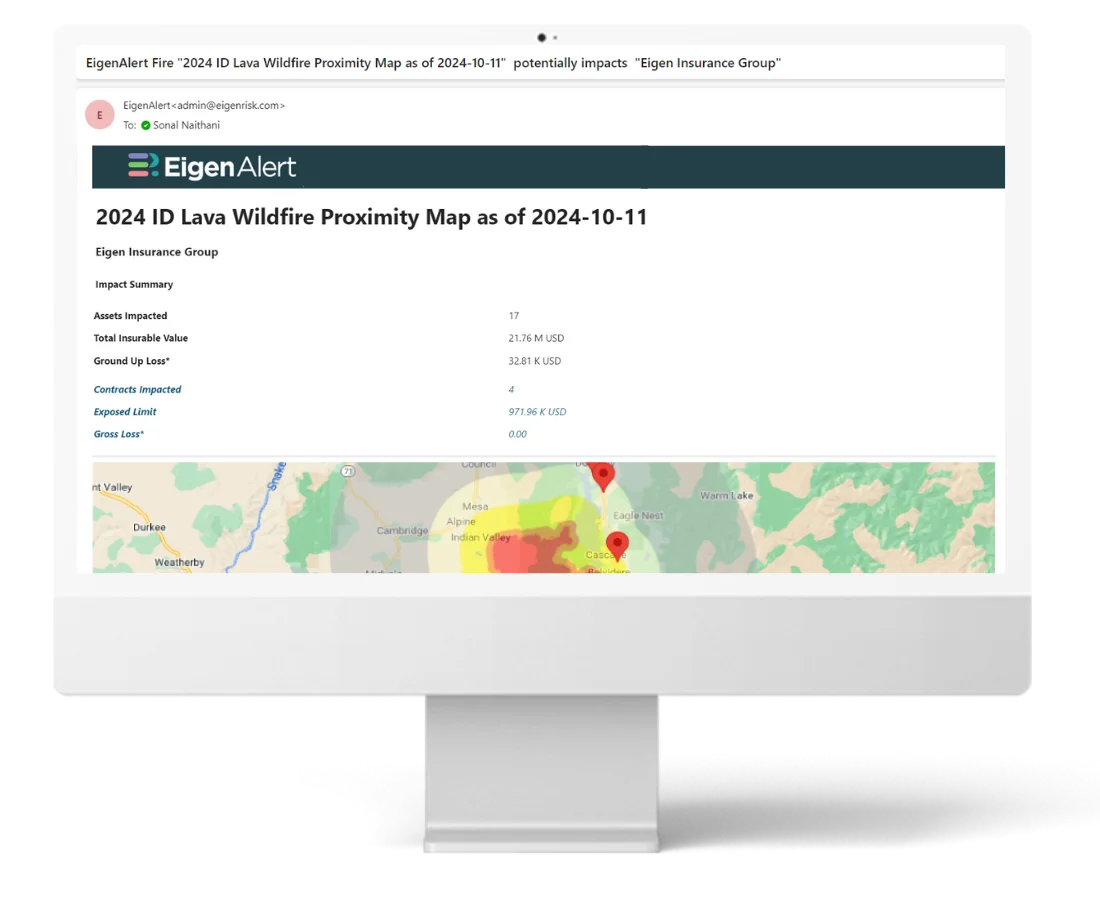This screenshot has height=903, width=1100.
Task: Click the green status dot beside Sonal Naithani
Action: click(146, 126)
